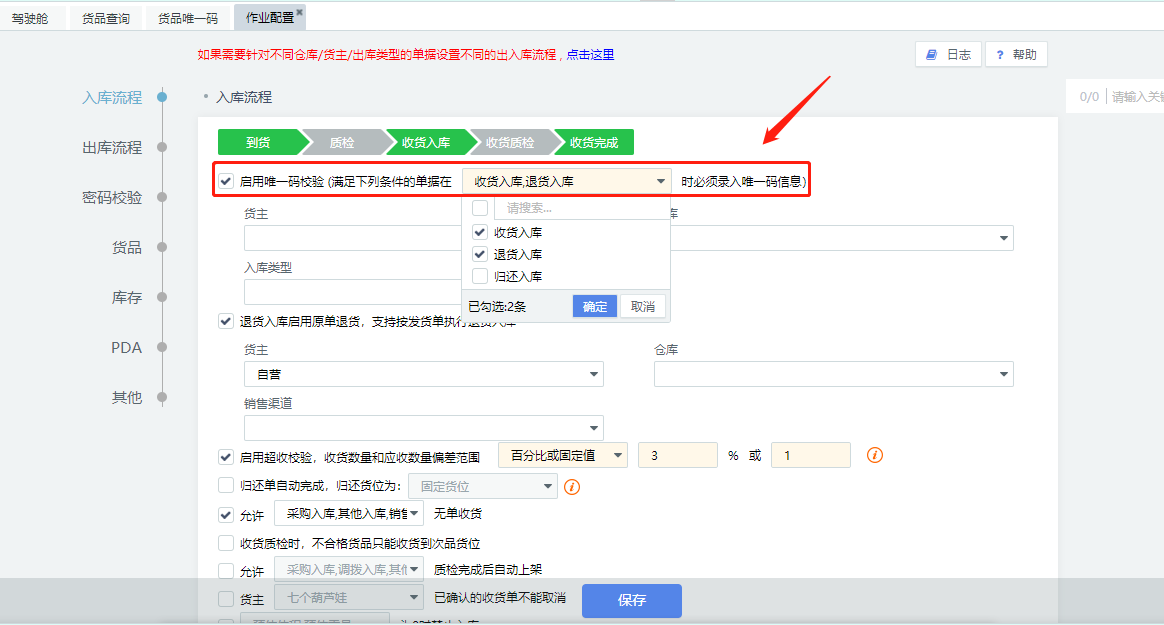Viewport: 1164px width, 625px height.
Task: Go to 出库流程 section in sidebar
Action: coord(111,147)
